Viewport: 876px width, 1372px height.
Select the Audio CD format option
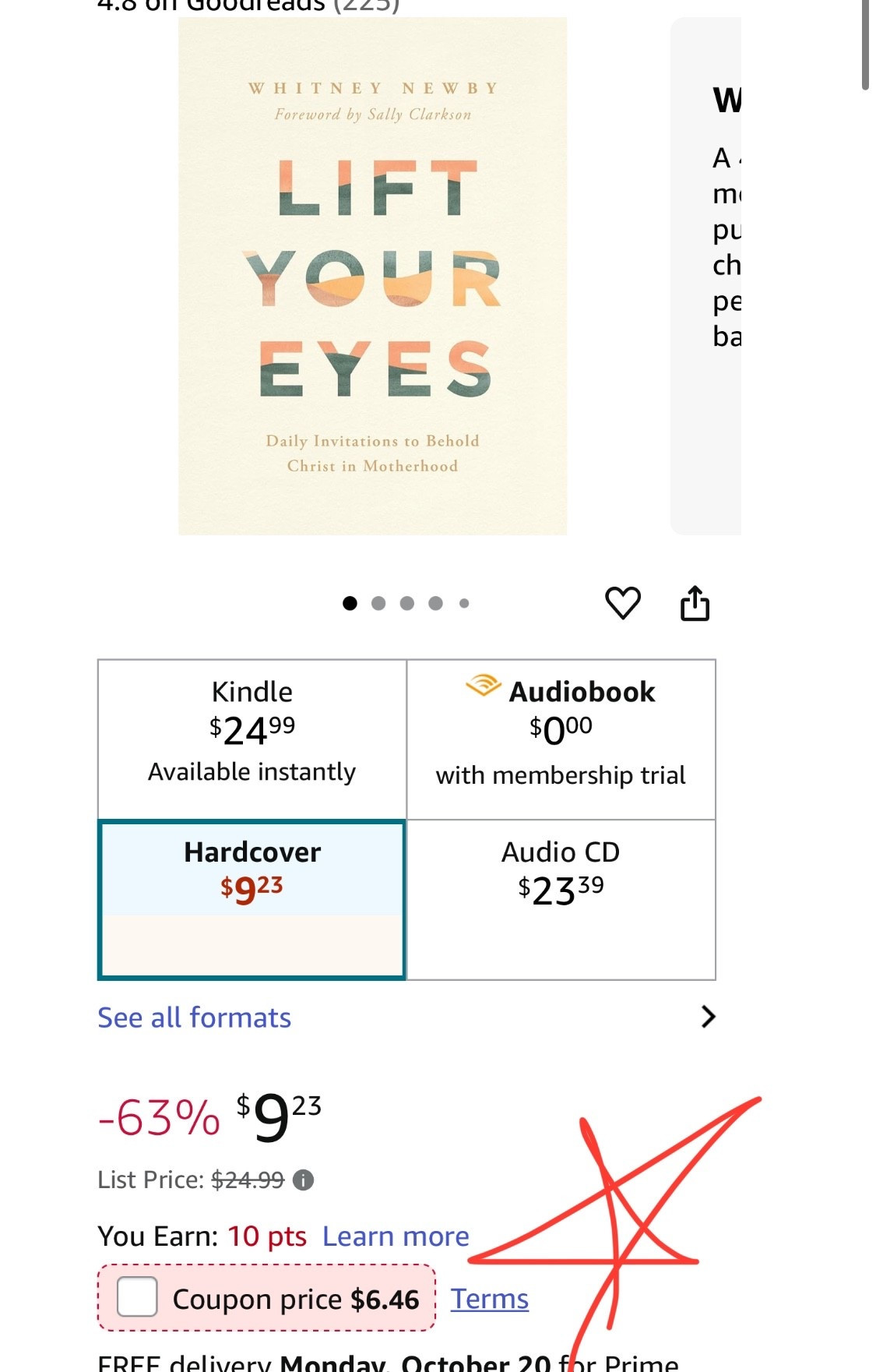click(x=561, y=899)
